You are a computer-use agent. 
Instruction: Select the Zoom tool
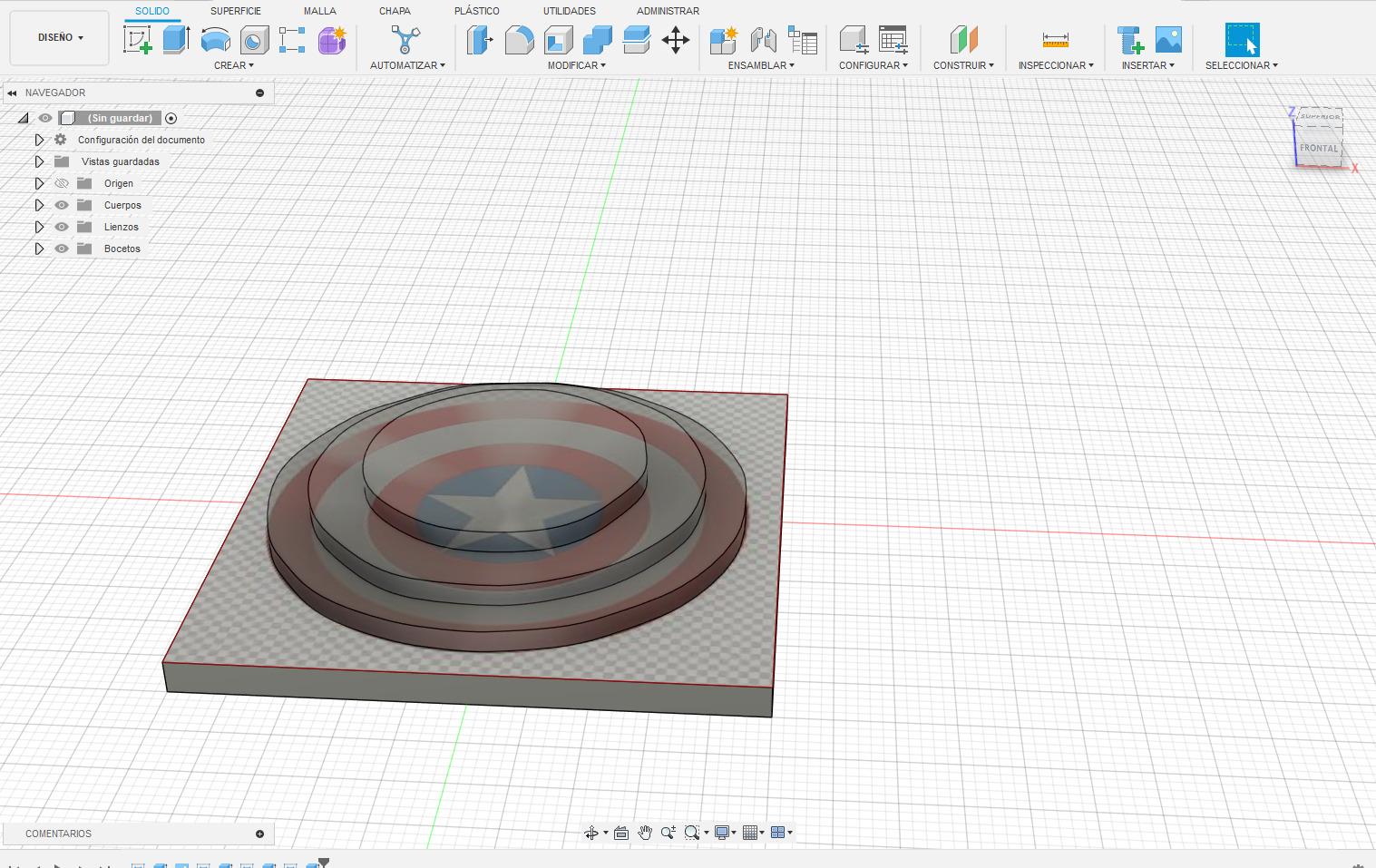pos(668,833)
